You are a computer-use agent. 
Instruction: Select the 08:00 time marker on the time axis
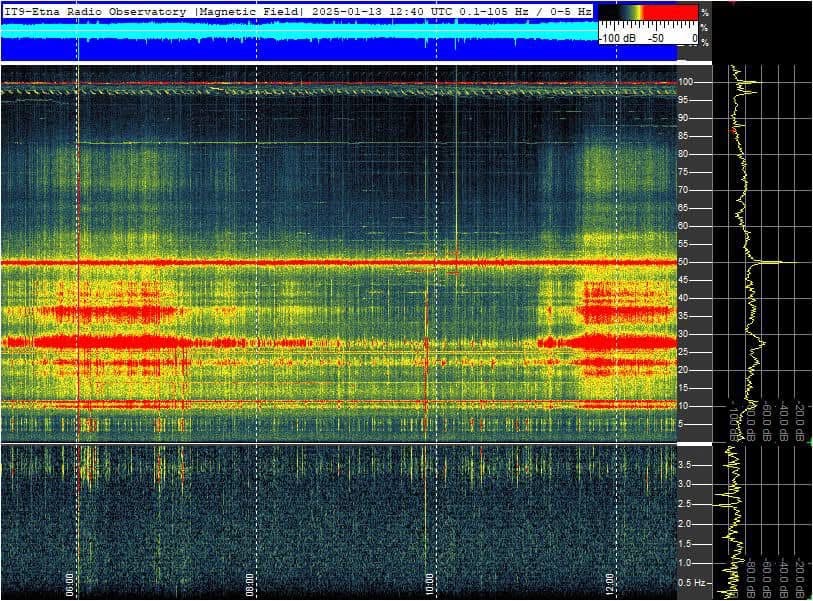(x=249, y=582)
